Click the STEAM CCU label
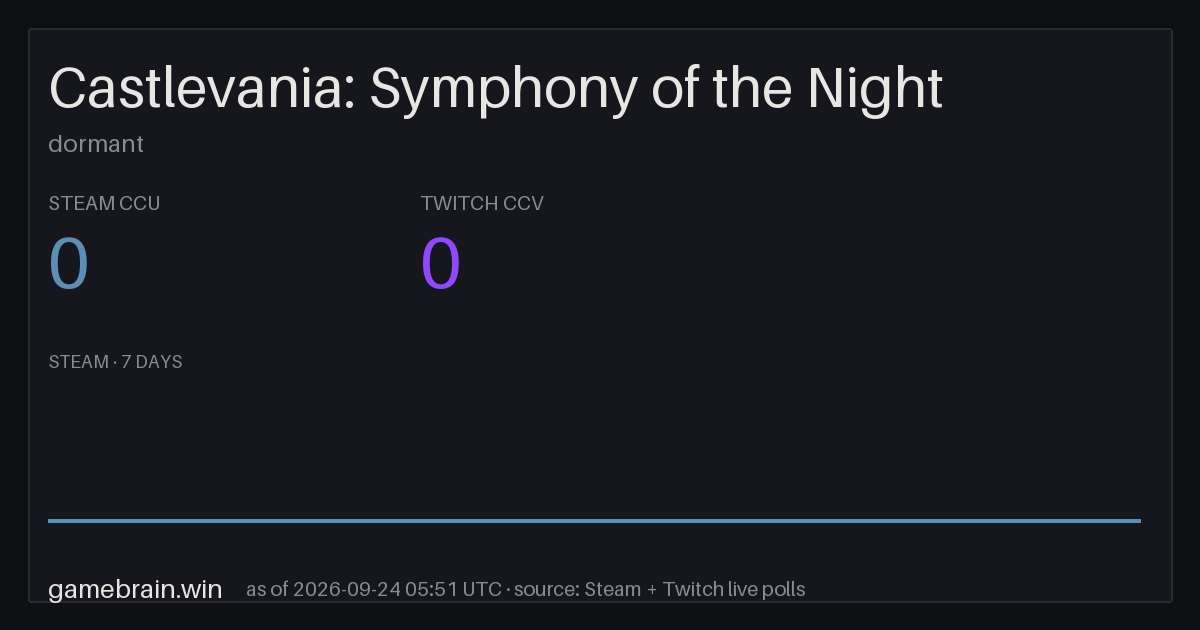Screen dimensions: 1200x630 (x=104, y=203)
